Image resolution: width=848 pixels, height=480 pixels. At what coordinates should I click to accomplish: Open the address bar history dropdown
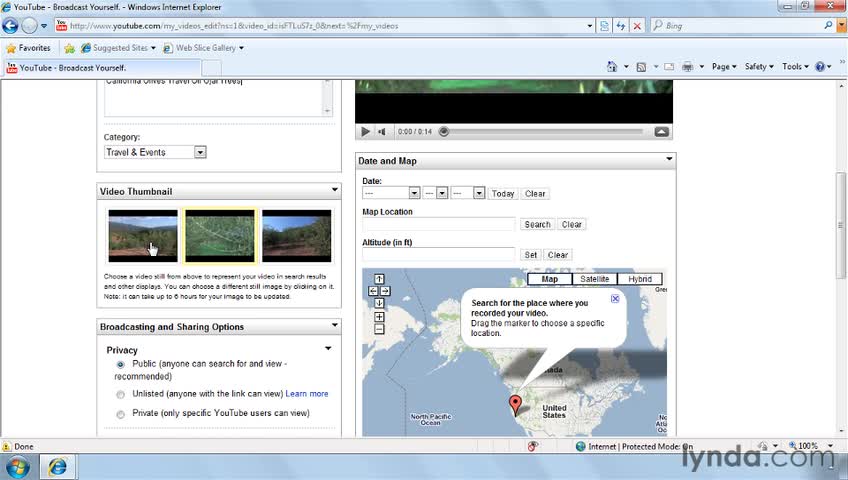click(589, 25)
